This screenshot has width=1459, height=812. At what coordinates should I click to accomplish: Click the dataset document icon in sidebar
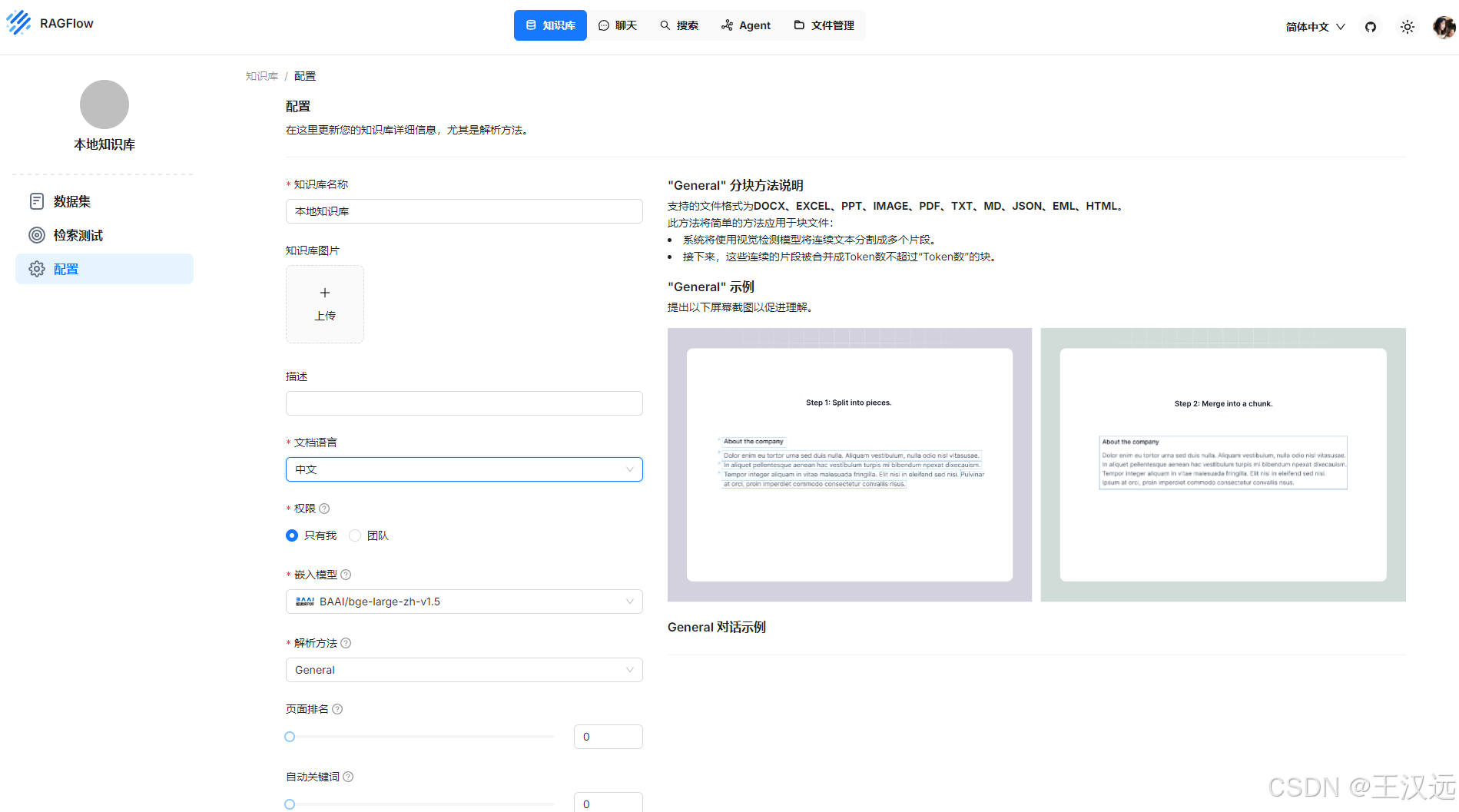click(x=37, y=201)
